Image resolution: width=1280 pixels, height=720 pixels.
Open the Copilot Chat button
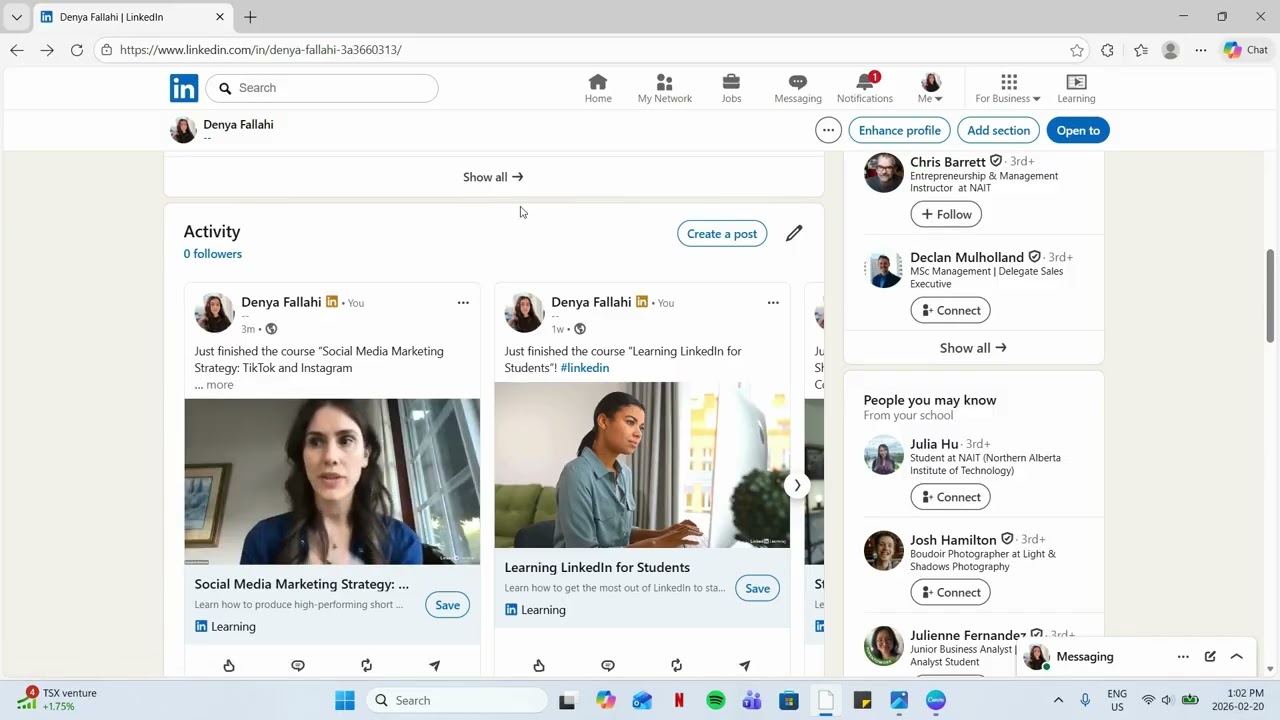[x=1246, y=50]
